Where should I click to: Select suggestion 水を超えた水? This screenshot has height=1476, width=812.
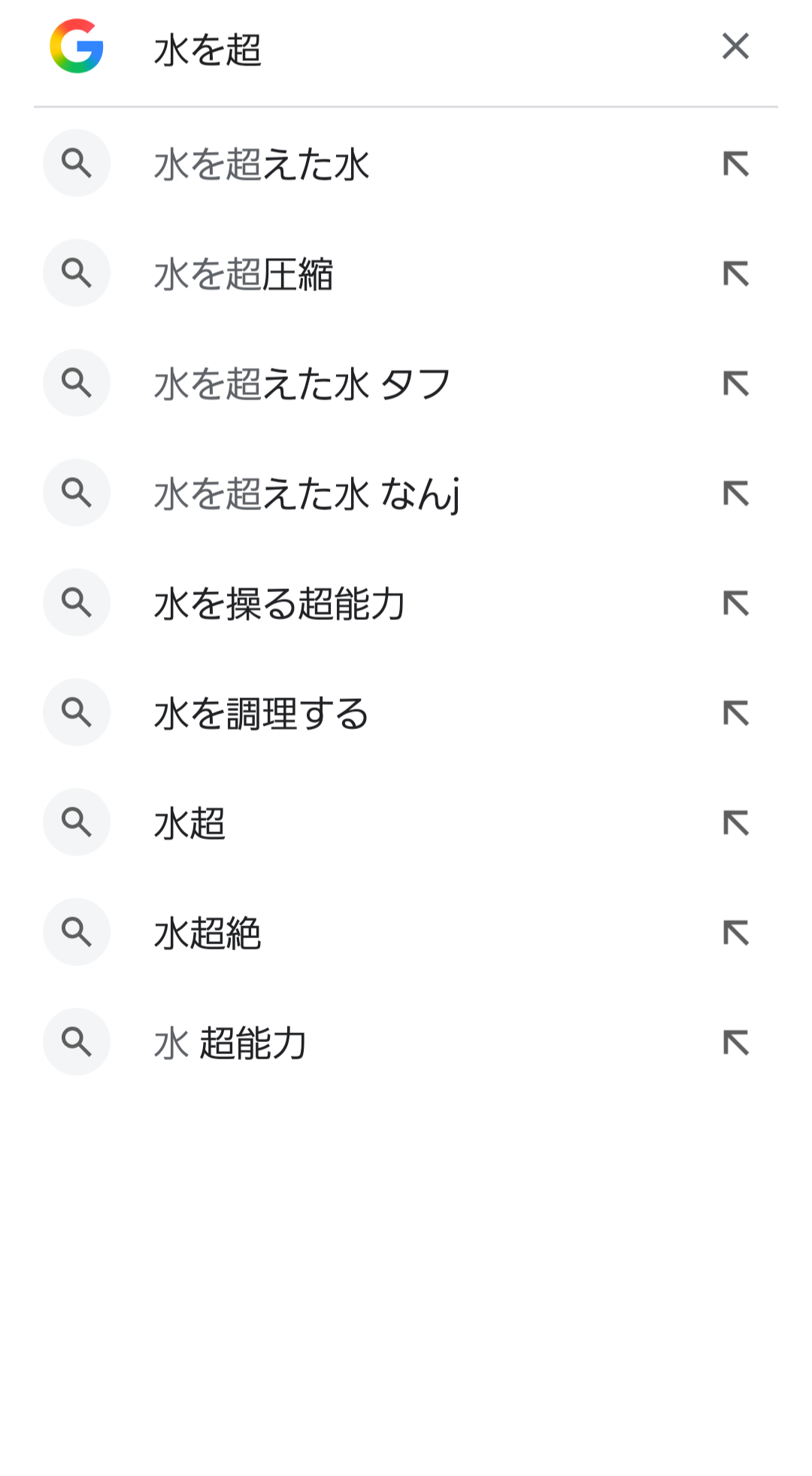262,165
